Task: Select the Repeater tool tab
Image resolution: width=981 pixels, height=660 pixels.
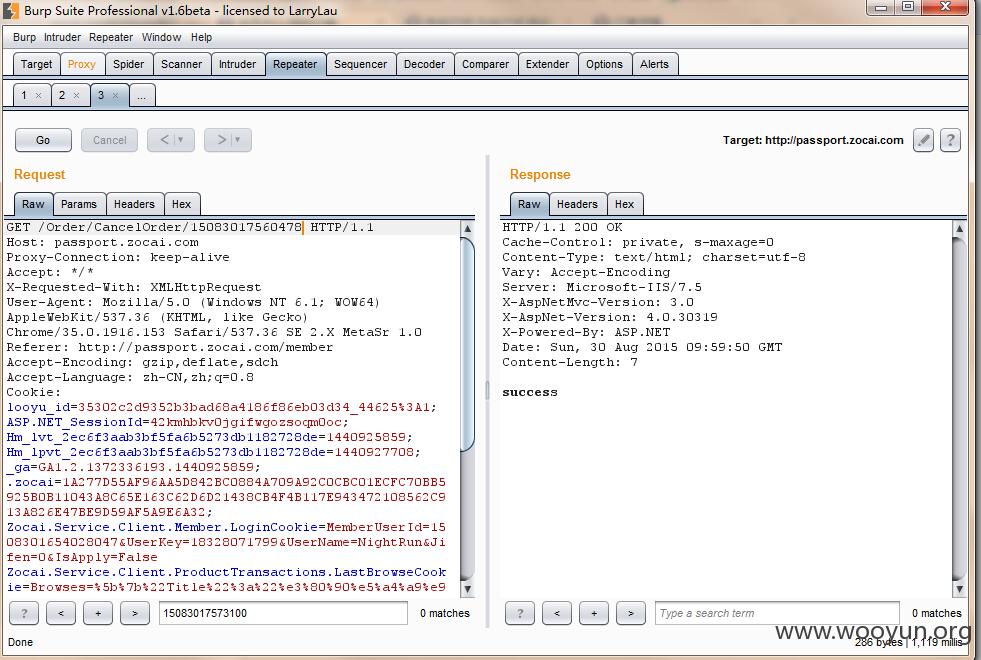Action: [x=295, y=64]
